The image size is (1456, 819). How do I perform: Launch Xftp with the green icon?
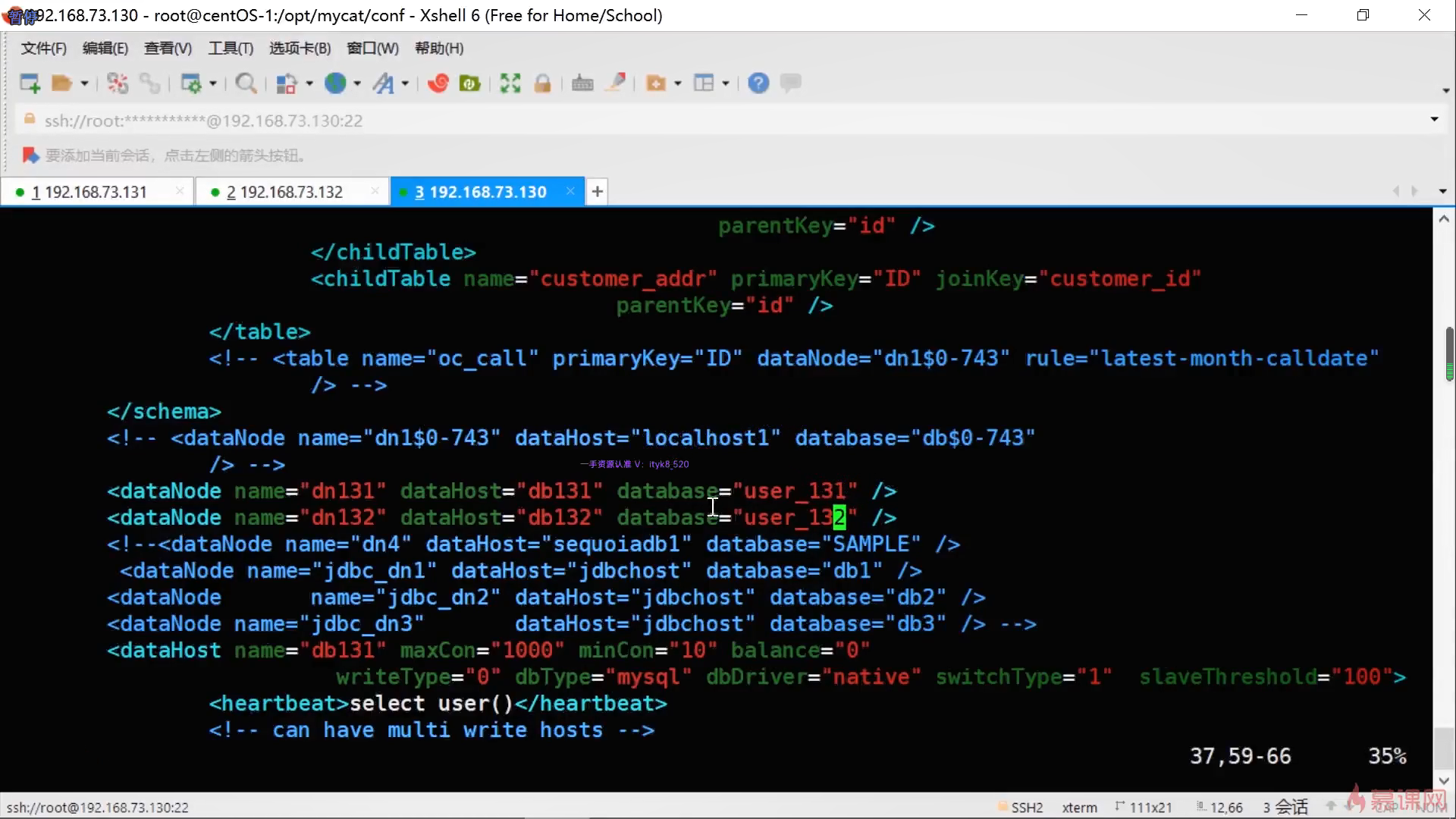[469, 83]
